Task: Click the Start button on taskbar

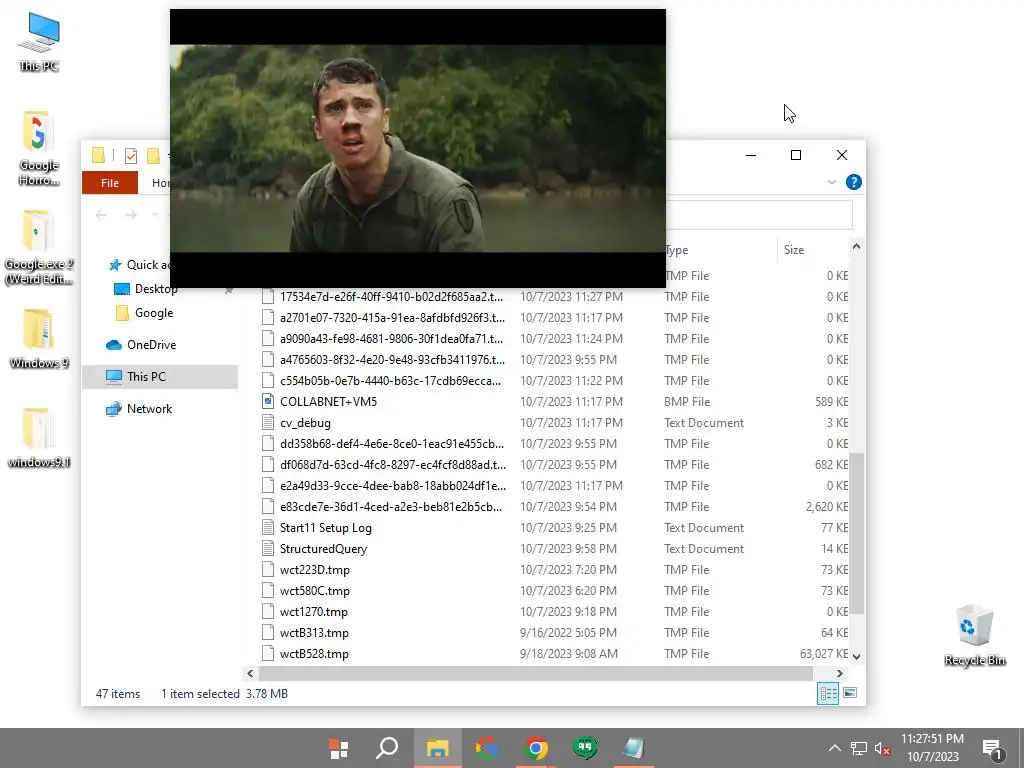Action: (x=338, y=748)
